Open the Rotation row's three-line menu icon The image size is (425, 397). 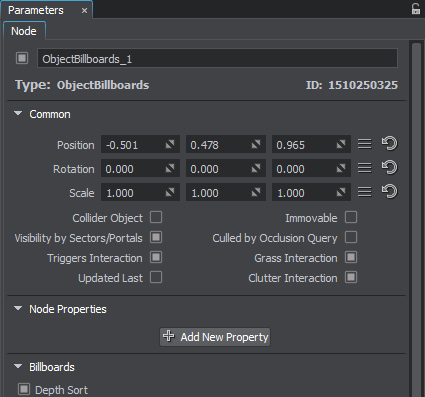365,168
